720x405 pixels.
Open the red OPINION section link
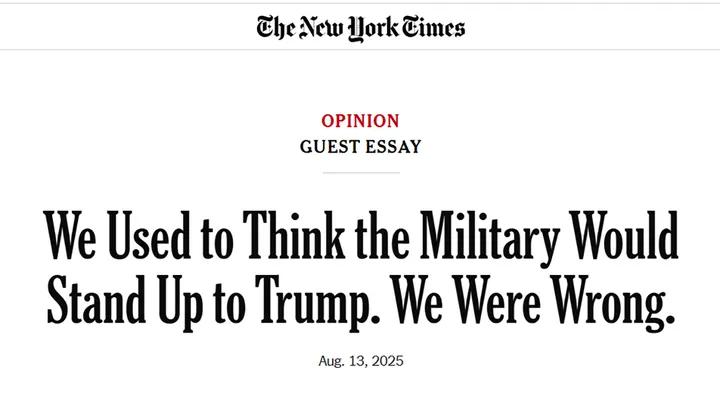pos(360,121)
